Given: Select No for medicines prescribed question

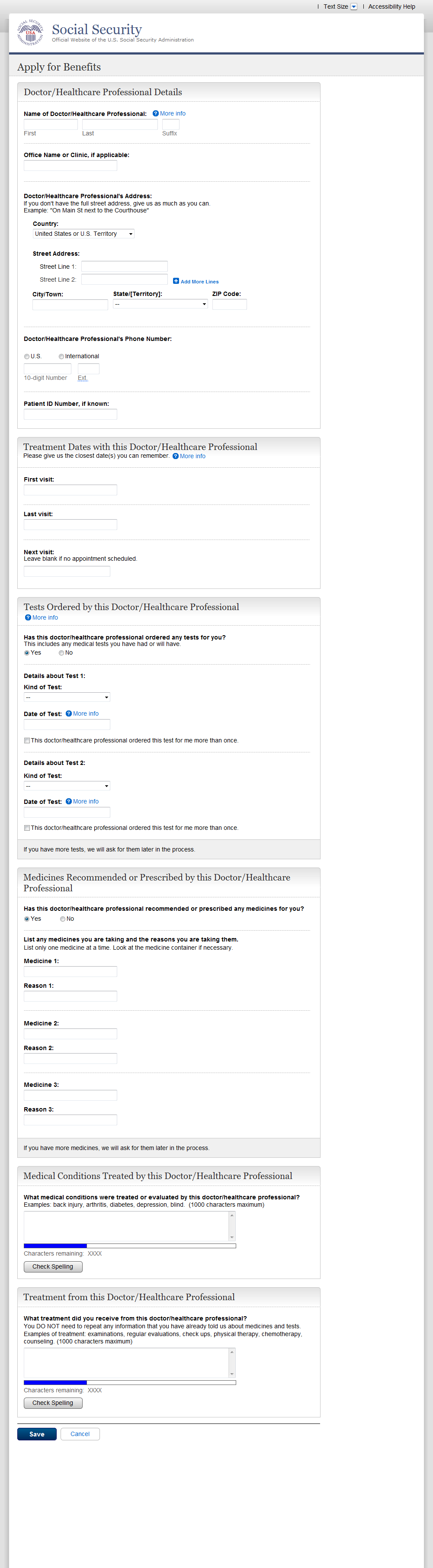Looking at the screenshot, I should pyautogui.click(x=63, y=919).
